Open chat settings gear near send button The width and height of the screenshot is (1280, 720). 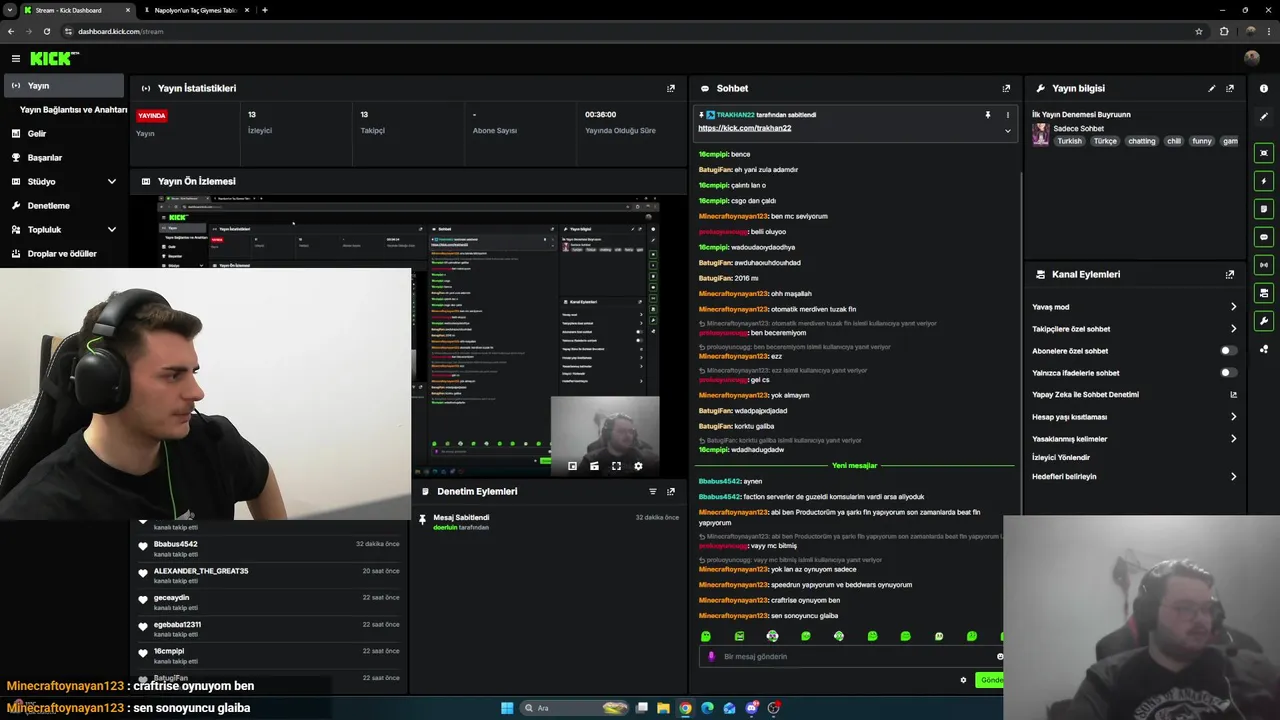[x=963, y=680]
